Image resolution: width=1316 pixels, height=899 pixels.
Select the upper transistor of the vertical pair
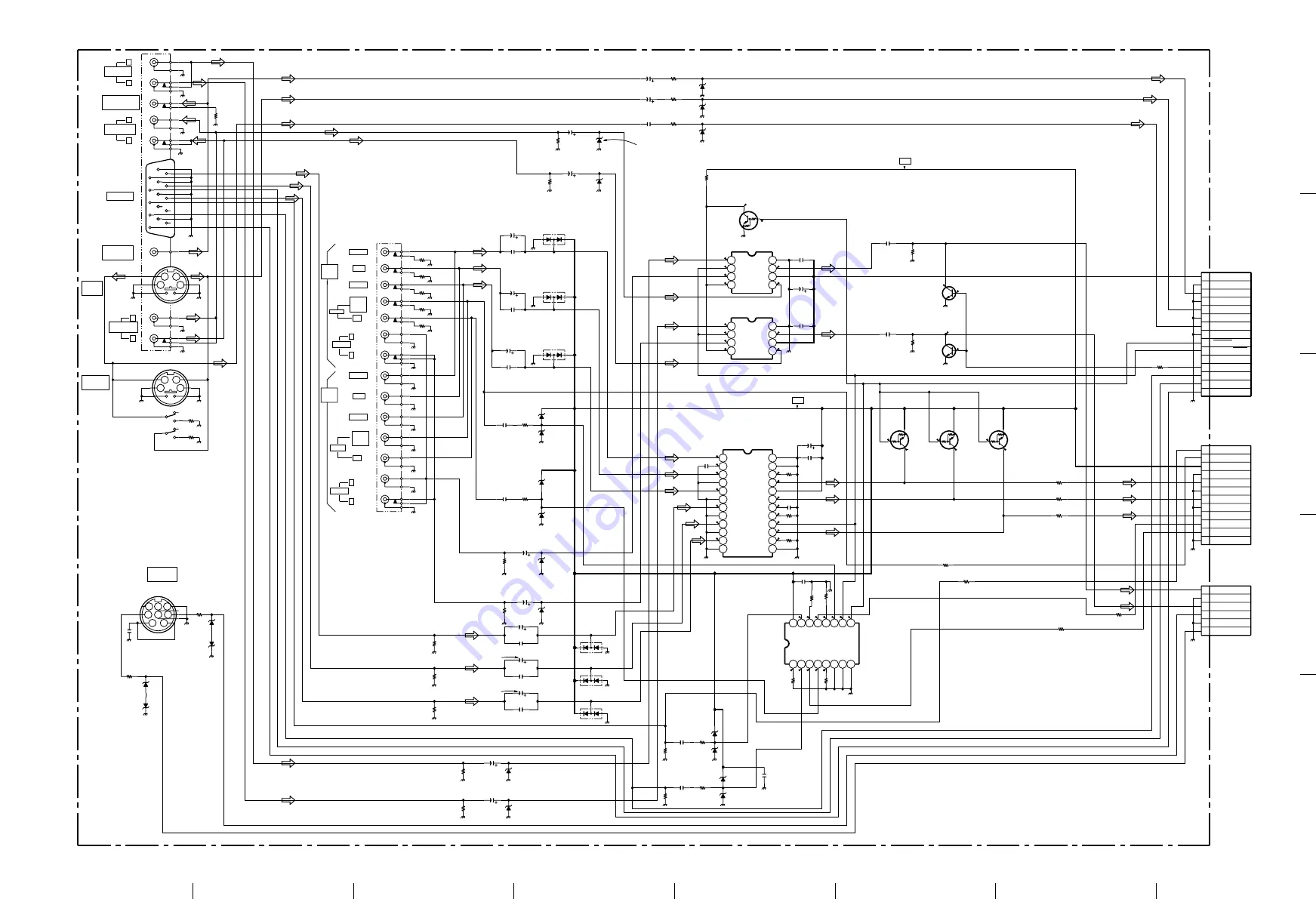pos(949,293)
